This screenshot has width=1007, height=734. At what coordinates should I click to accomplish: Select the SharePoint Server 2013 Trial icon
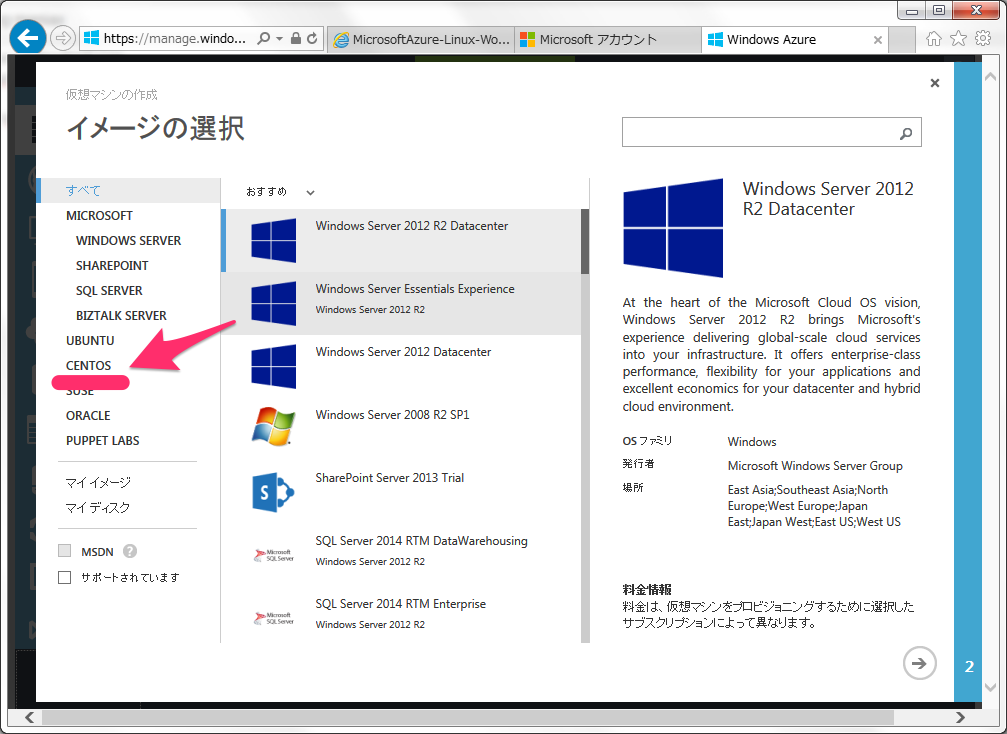(274, 492)
